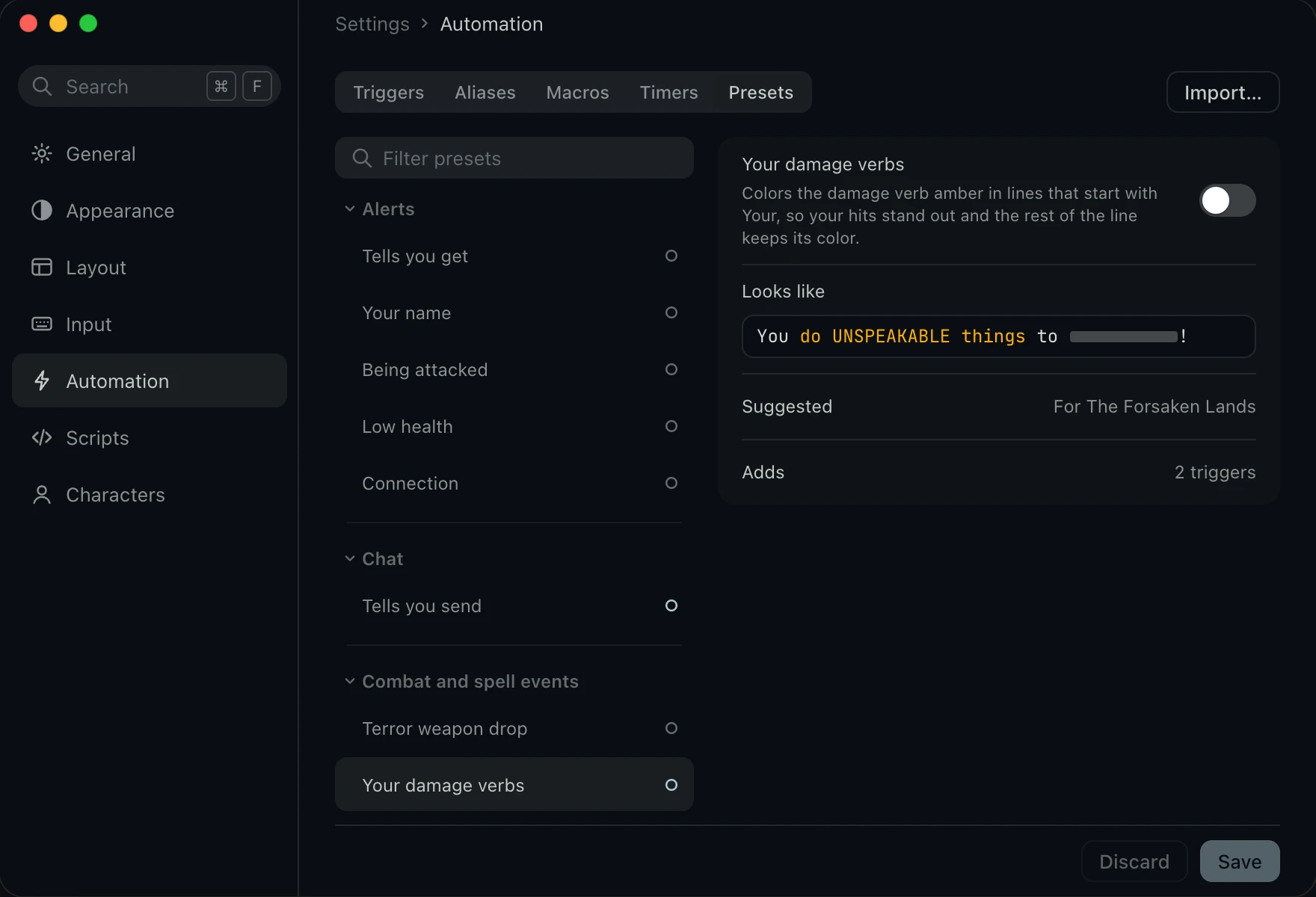Focus the sidebar Search field
Screen dimensions: 1316x897
150,86
